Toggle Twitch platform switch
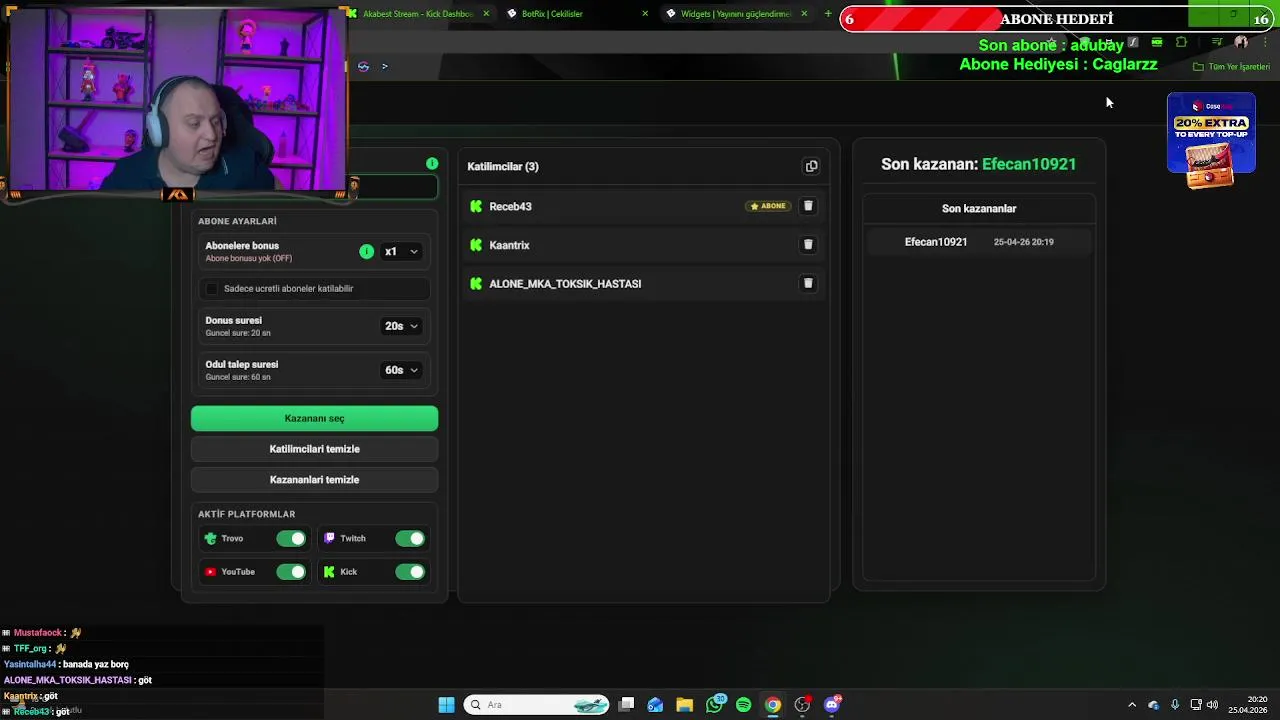 [410, 539]
